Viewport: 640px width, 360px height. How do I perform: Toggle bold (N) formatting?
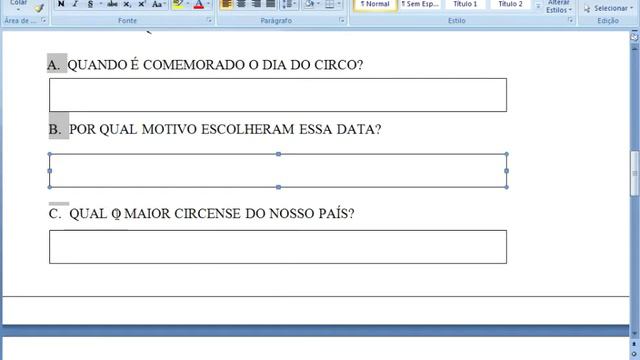pyautogui.click(x=61, y=4)
